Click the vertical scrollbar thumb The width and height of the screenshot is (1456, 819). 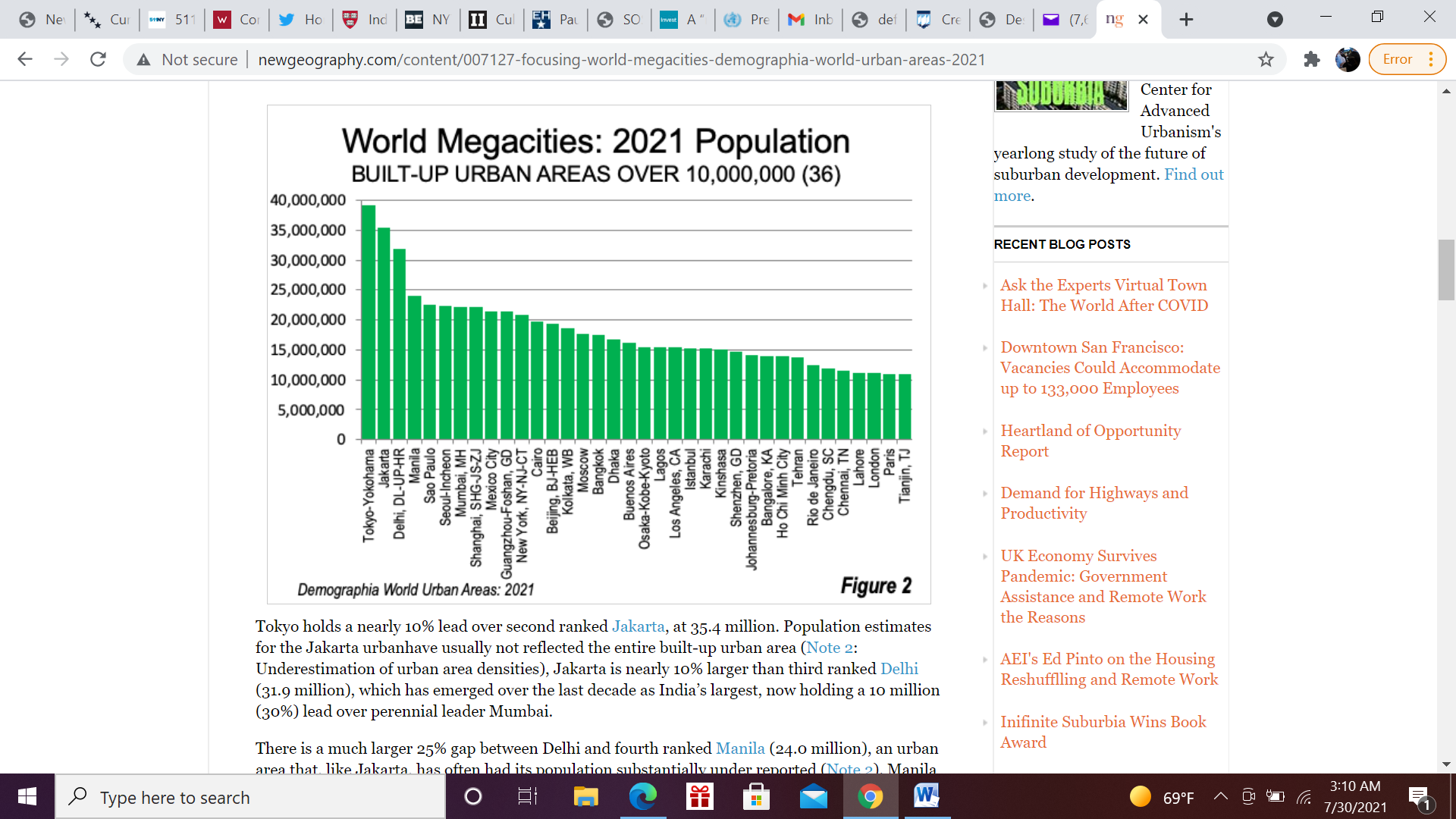click(1446, 269)
